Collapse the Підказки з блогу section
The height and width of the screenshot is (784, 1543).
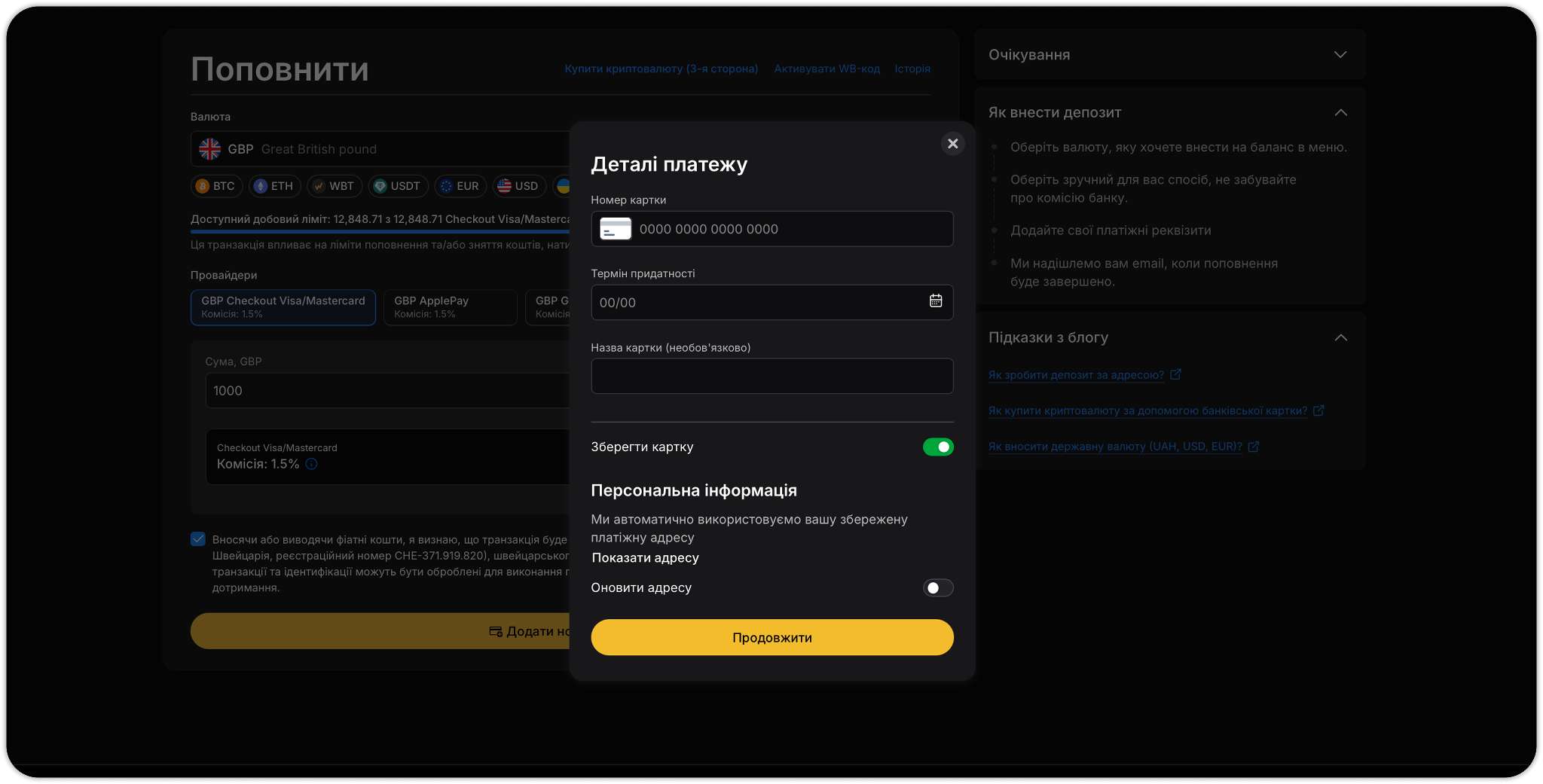coord(1340,337)
